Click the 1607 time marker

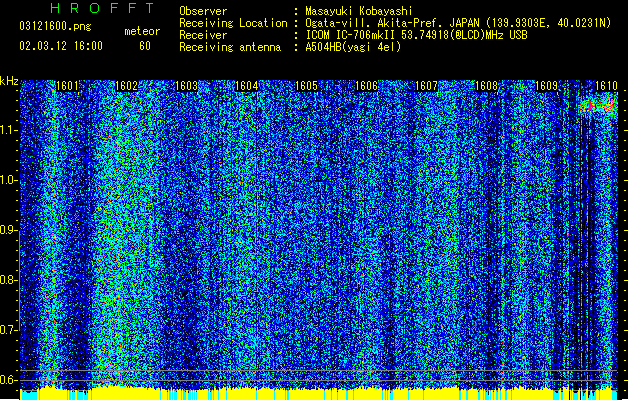pos(426,86)
